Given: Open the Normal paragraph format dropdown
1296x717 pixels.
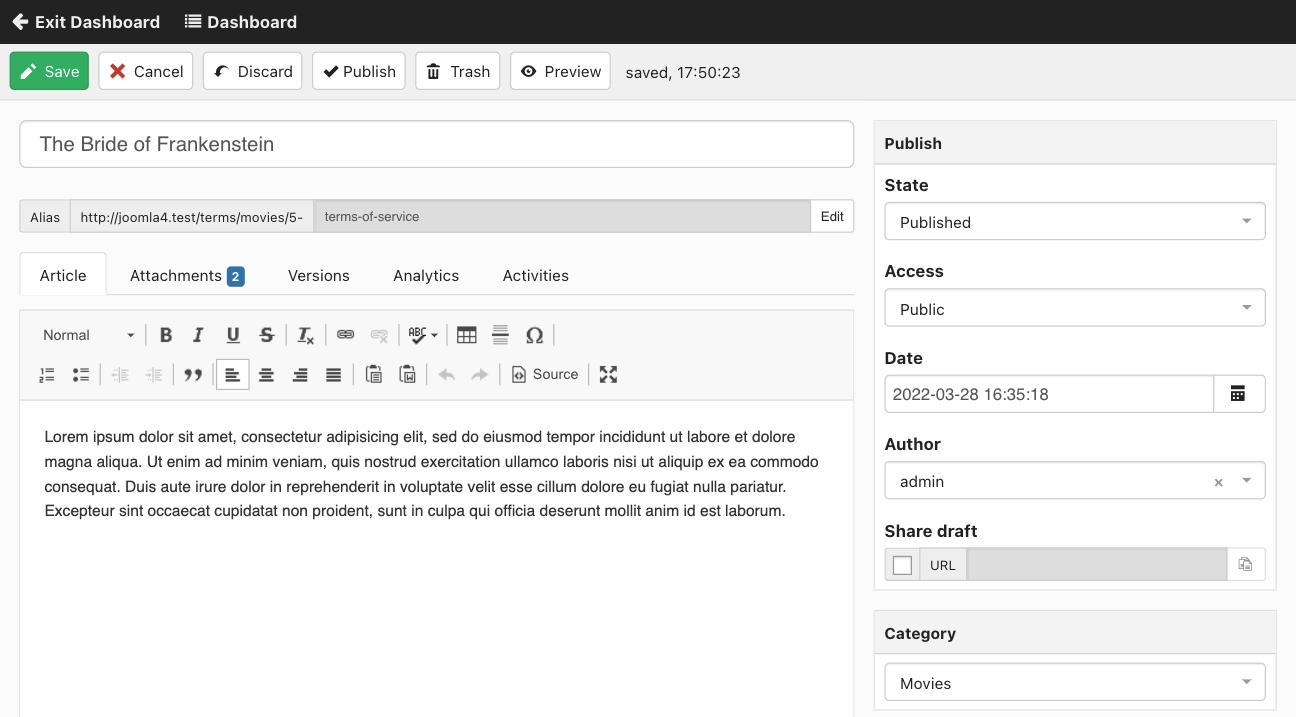Looking at the screenshot, I should [x=88, y=335].
